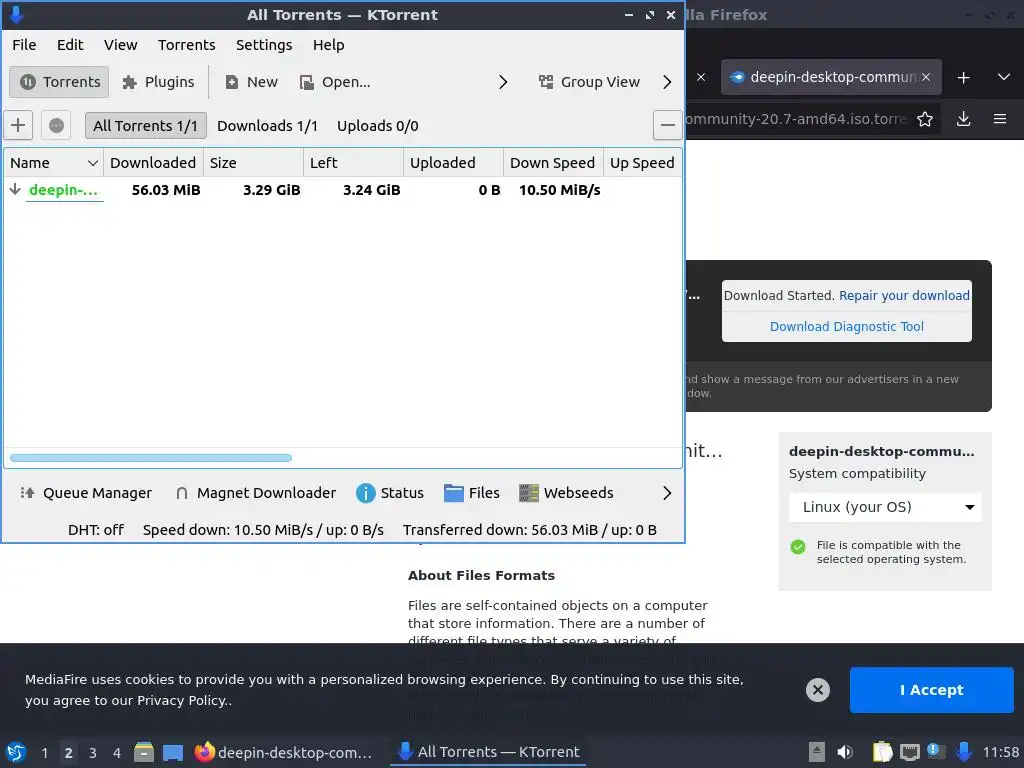The width and height of the screenshot is (1024, 768).
Task: Toggle the Torrents pause button in KTorrent toolbar
Action: click(x=59, y=82)
